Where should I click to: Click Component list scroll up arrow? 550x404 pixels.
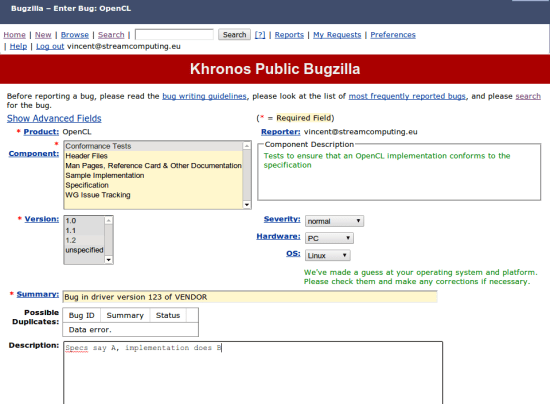[247, 146]
